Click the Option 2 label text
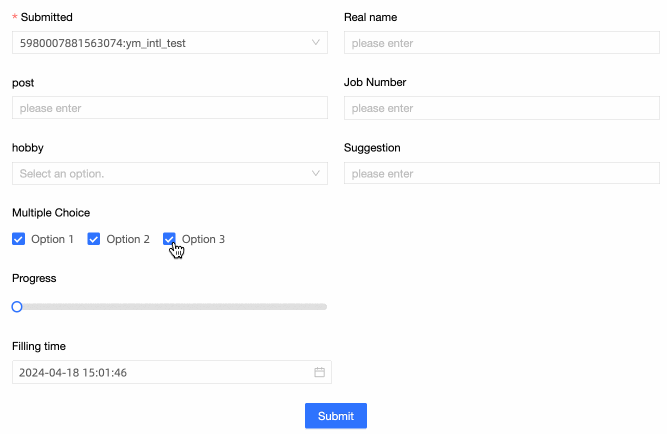The height and width of the screenshot is (434, 667). tap(128, 239)
